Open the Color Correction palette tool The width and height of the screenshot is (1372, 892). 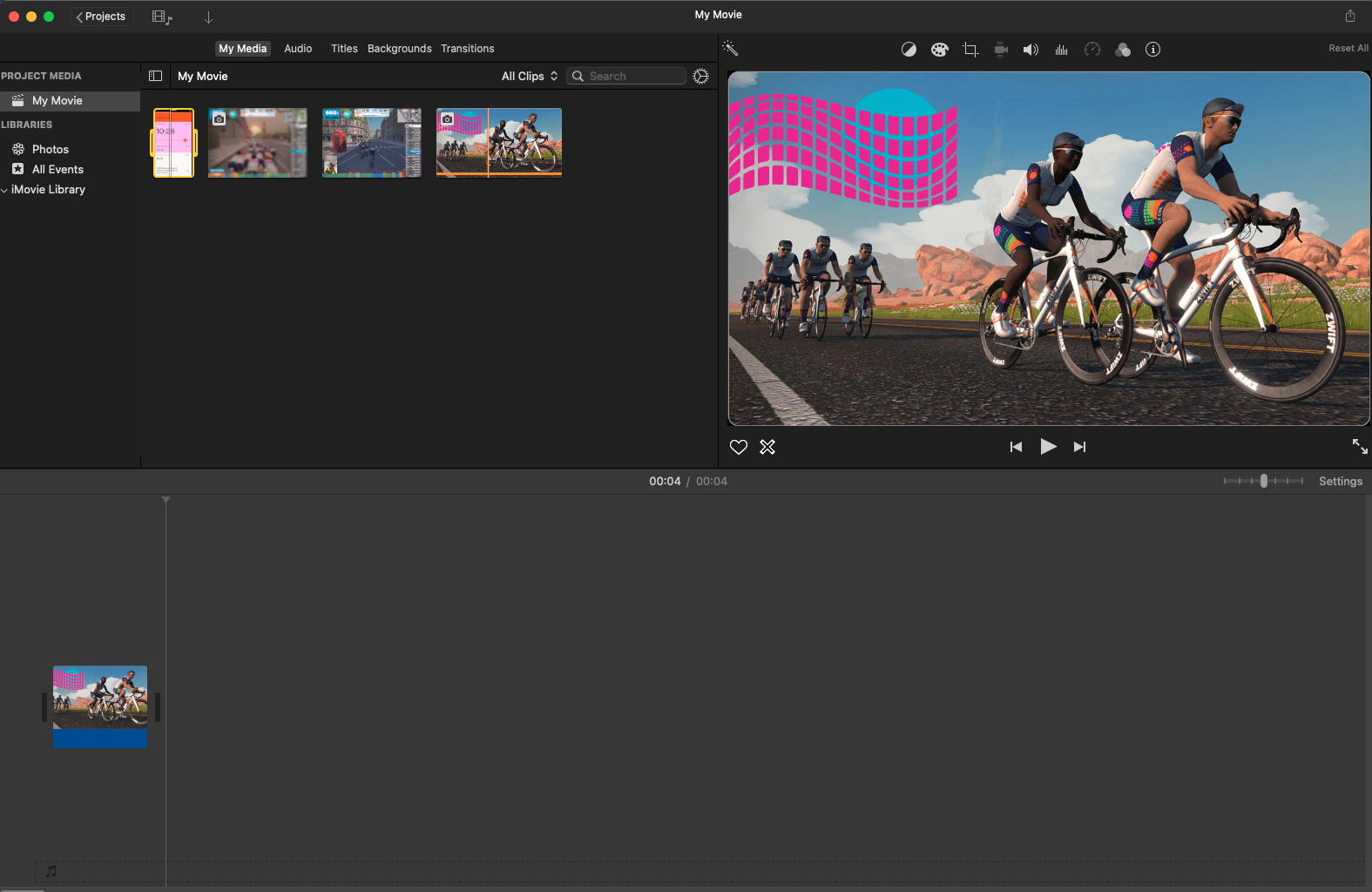click(939, 50)
